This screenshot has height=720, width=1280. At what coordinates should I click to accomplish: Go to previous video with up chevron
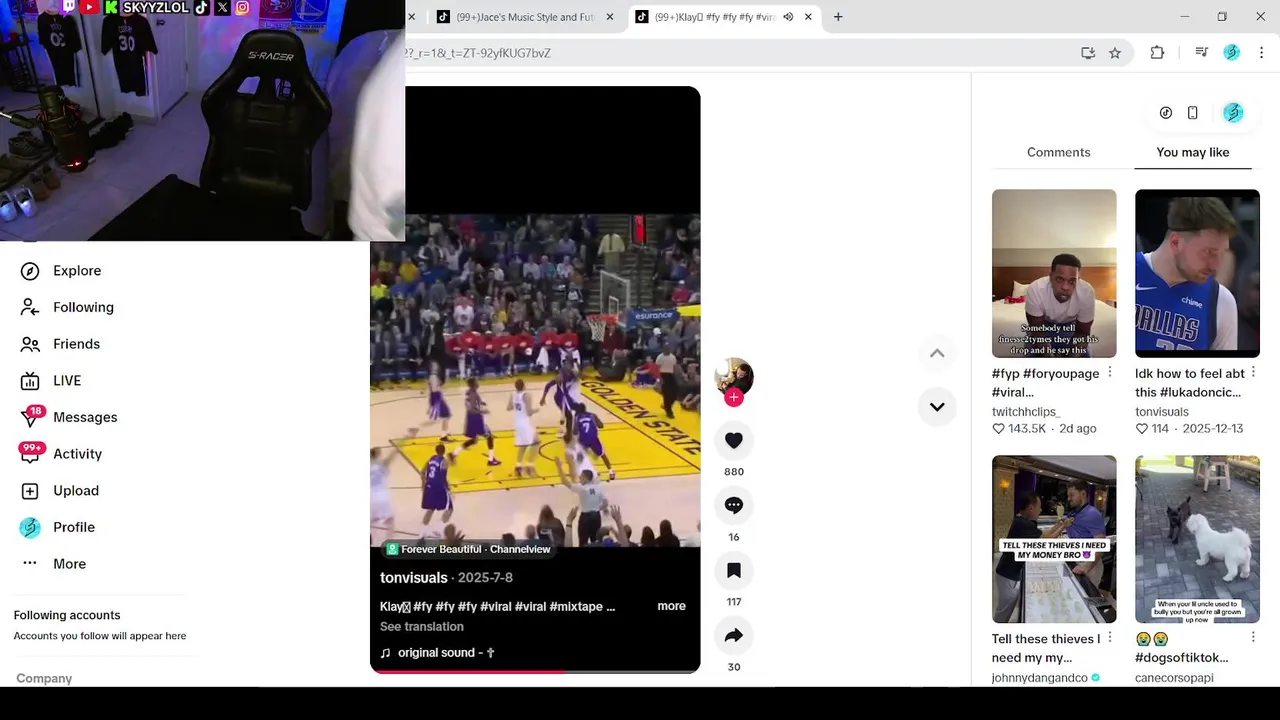pos(937,353)
